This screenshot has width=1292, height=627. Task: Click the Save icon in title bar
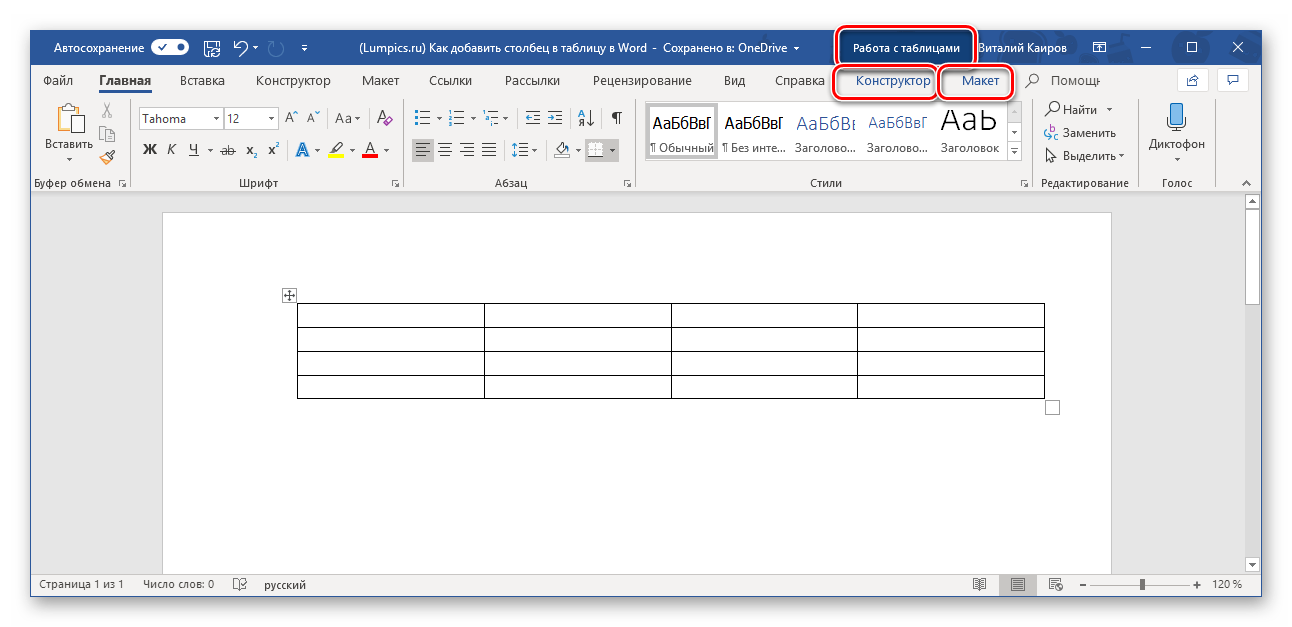coord(211,47)
